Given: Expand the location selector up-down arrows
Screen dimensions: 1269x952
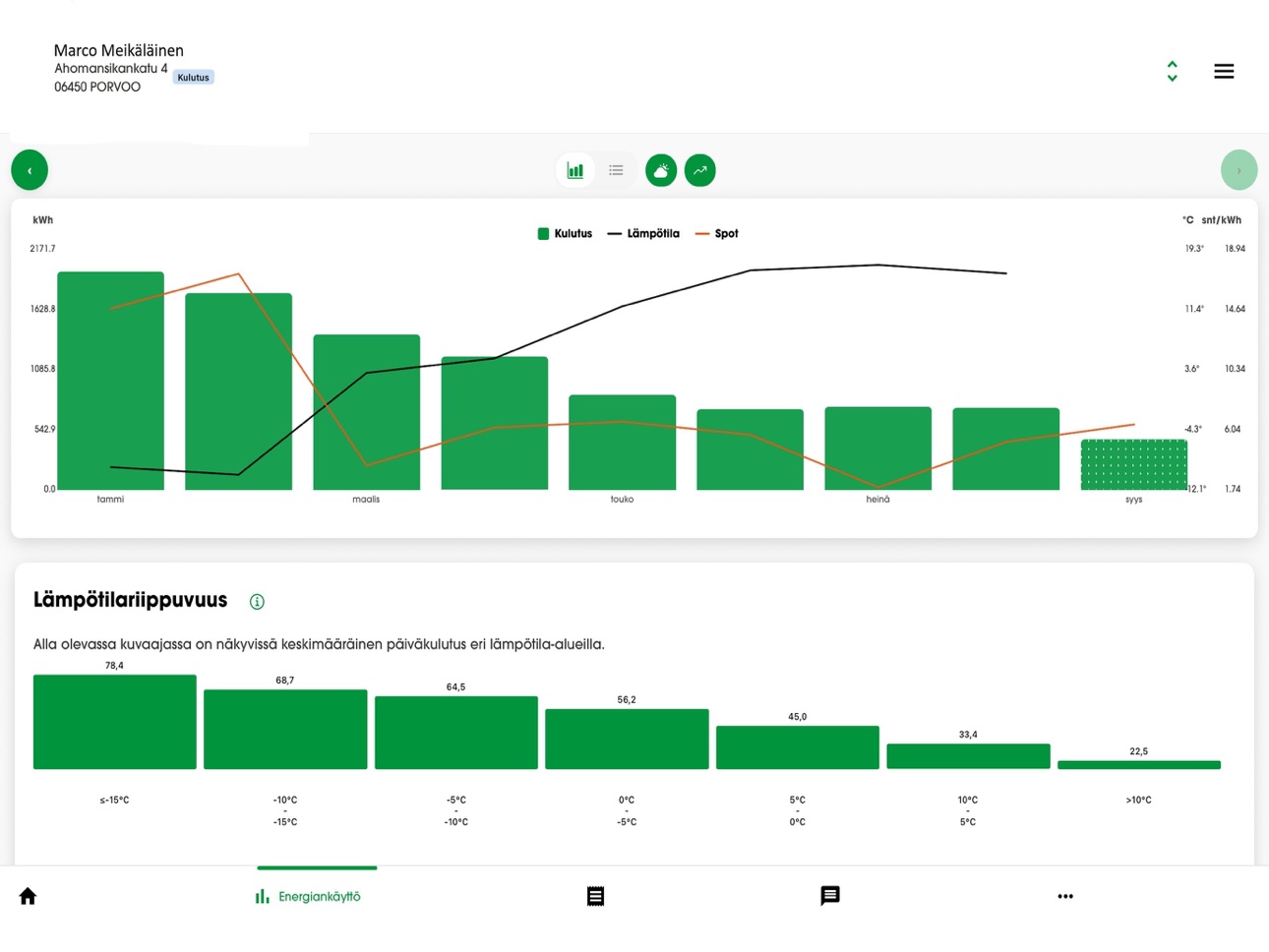Looking at the screenshot, I should (x=1172, y=71).
